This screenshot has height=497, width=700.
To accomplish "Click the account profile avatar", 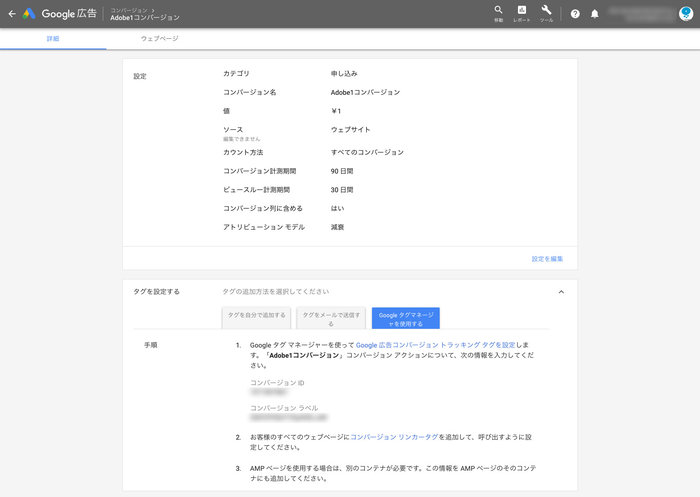I will click(x=684, y=14).
